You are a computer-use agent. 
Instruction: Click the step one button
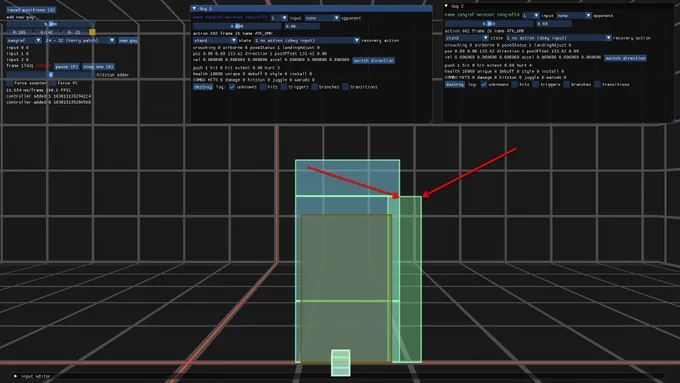(98, 67)
